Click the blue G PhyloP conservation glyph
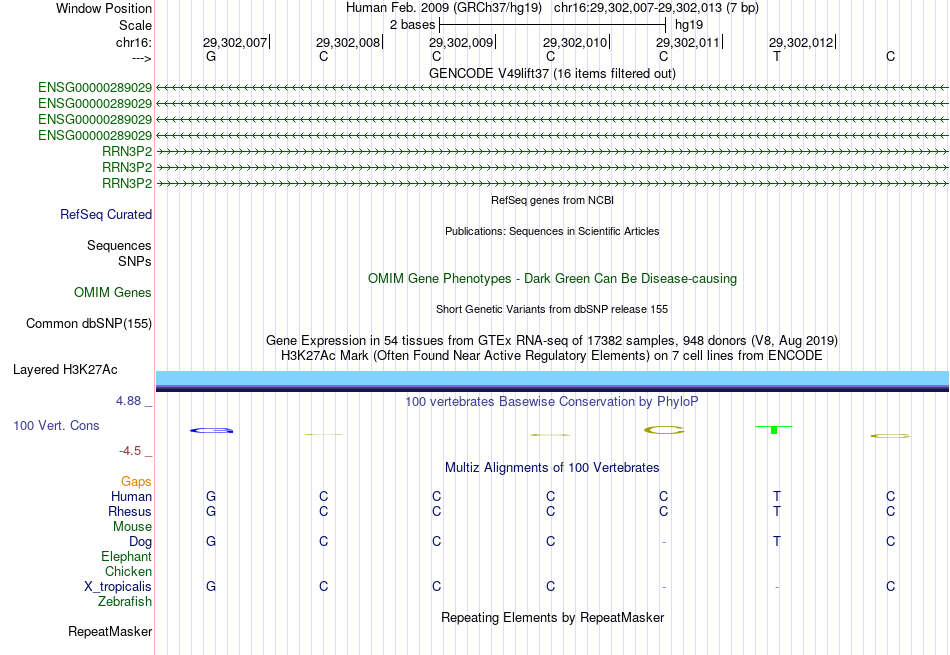Viewport: 950px width, 655px height. [x=211, y=430]
